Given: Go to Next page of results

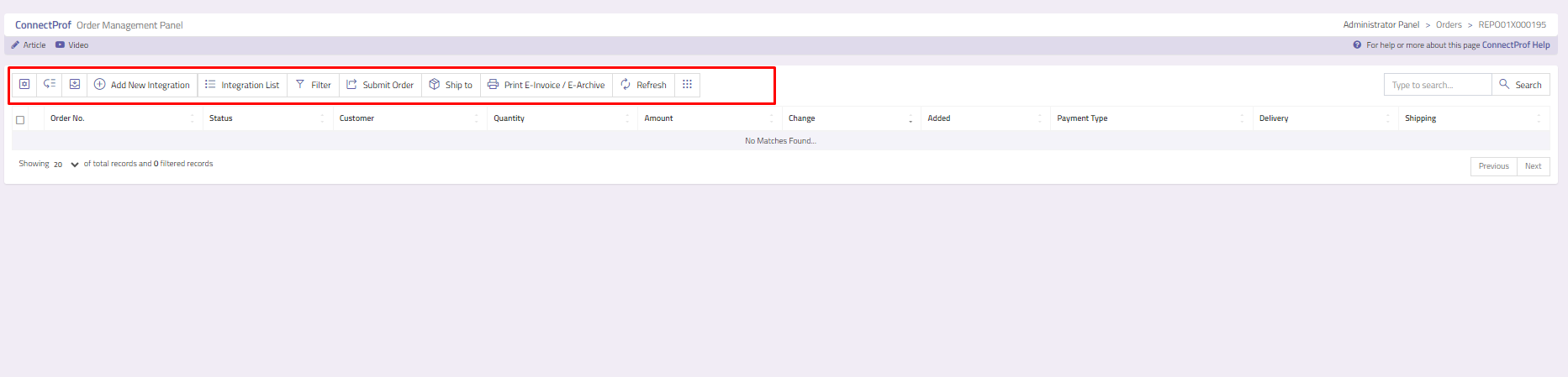Looking at the screenshot, I should [x=1533, y=166].
